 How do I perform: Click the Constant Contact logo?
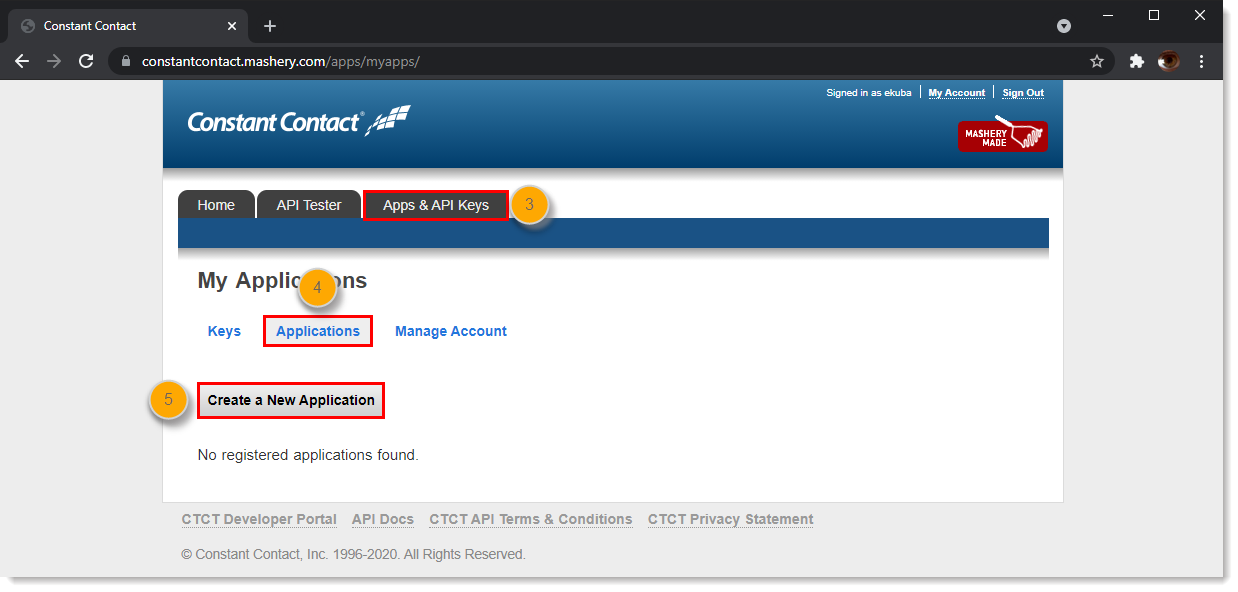(299, 122)
